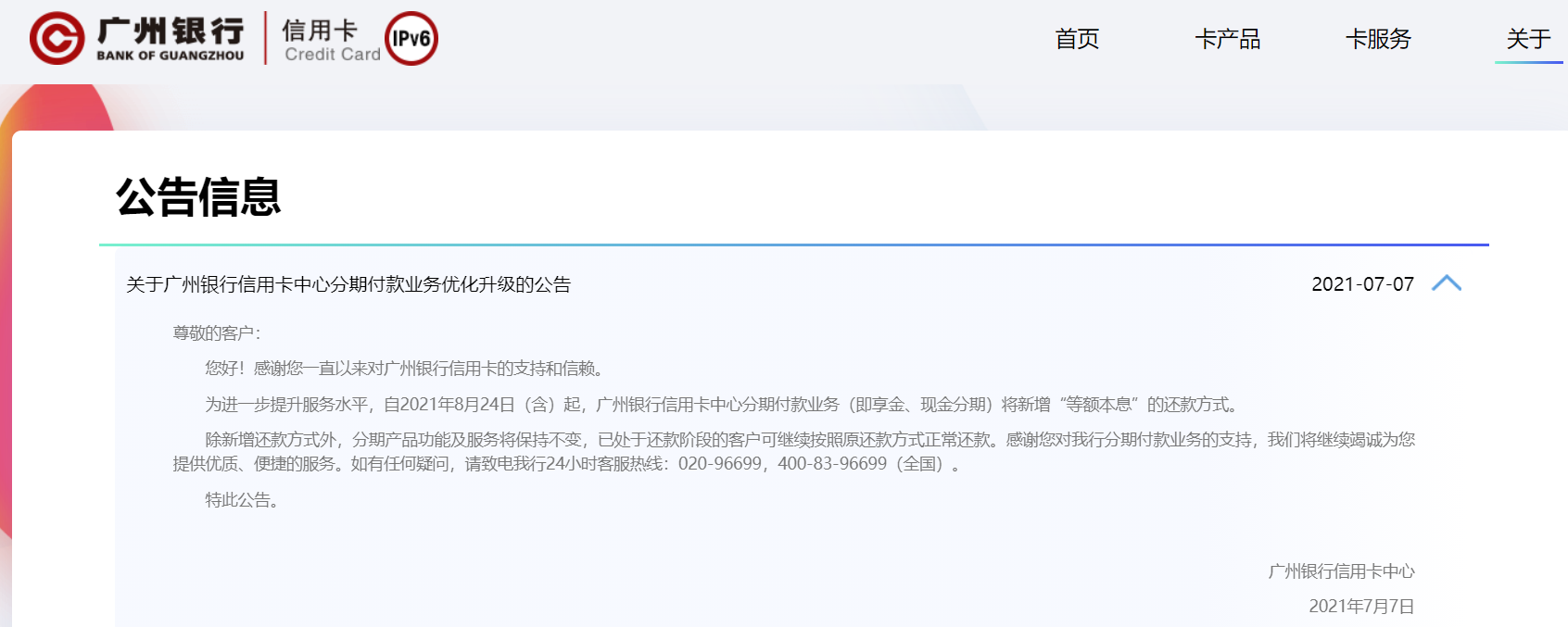Open the 卡产品 menu item
Image resolution: width=1568 pixels, height=627 pixels.
(x=1228, y=39)
